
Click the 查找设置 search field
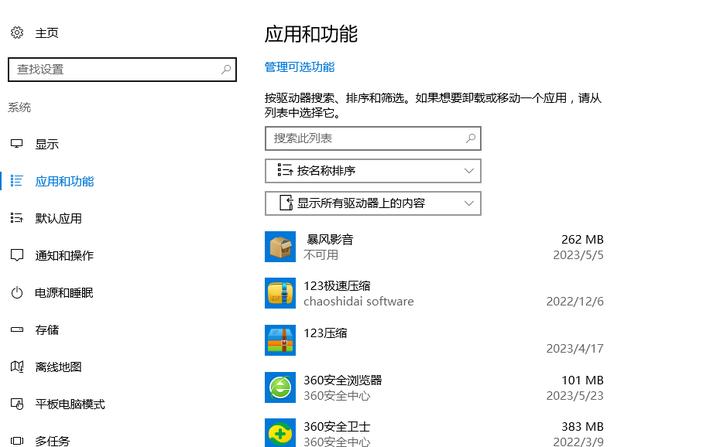click(x=122, y=69)
